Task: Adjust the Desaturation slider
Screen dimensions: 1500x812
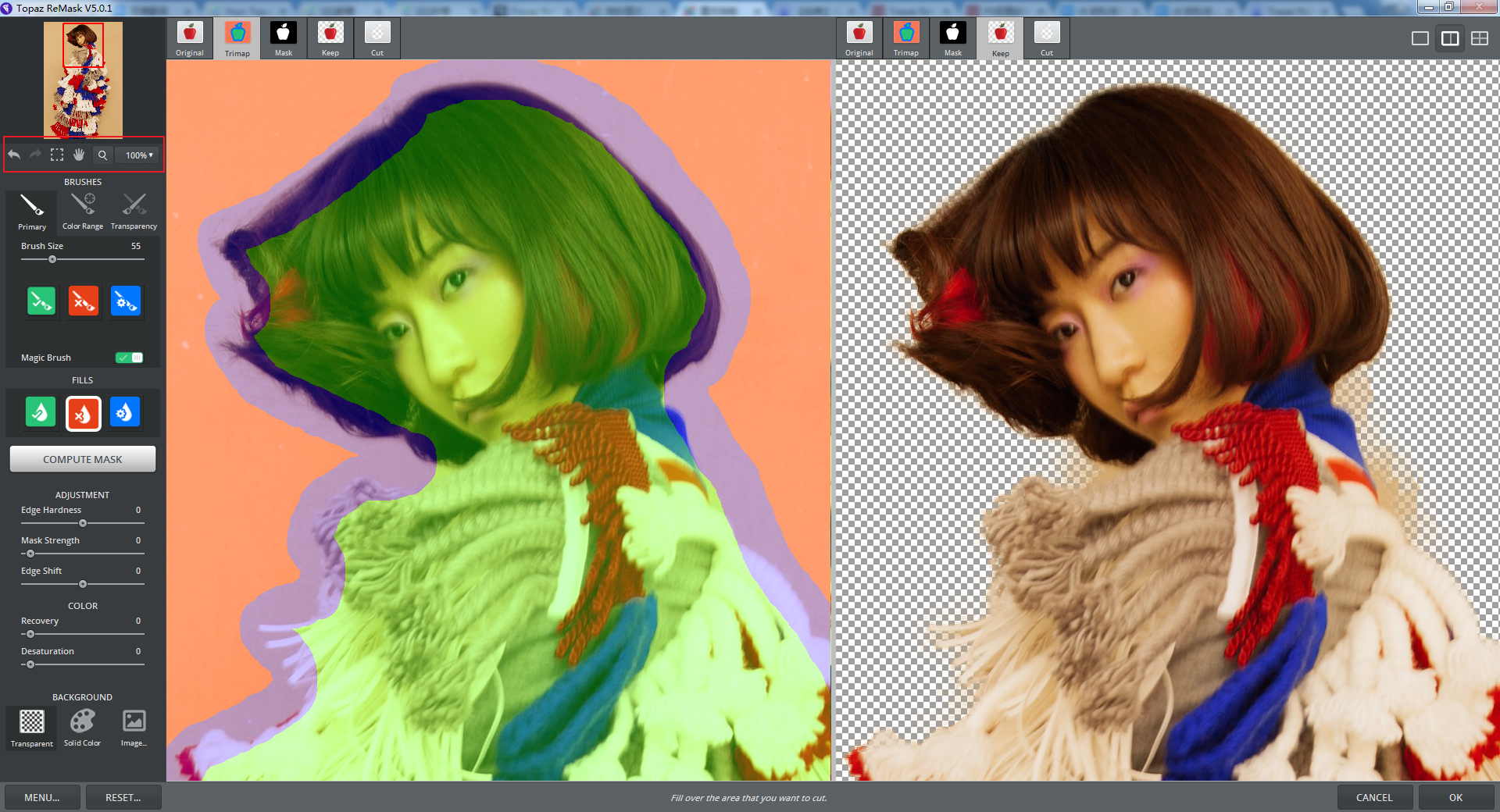Action: coord(83,664)
